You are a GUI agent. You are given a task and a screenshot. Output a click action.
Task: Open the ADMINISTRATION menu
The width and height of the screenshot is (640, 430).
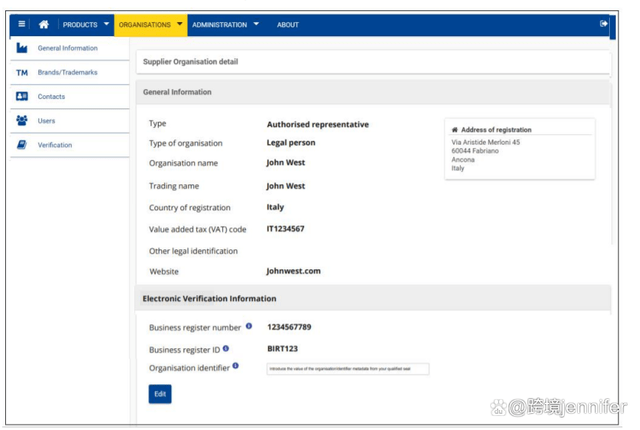point(220,25)
